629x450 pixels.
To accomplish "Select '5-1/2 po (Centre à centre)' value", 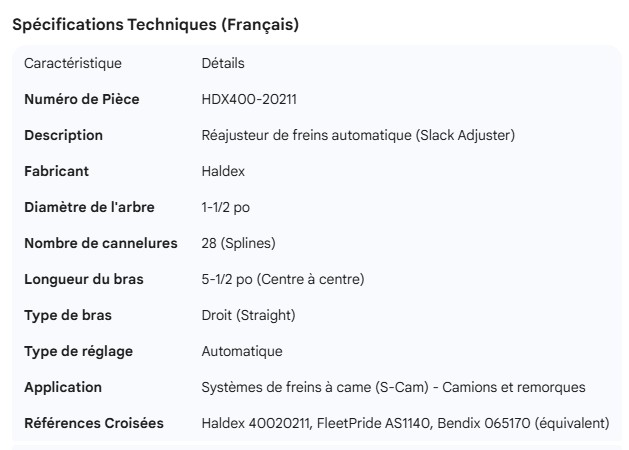I will click(x=283, y=280).
